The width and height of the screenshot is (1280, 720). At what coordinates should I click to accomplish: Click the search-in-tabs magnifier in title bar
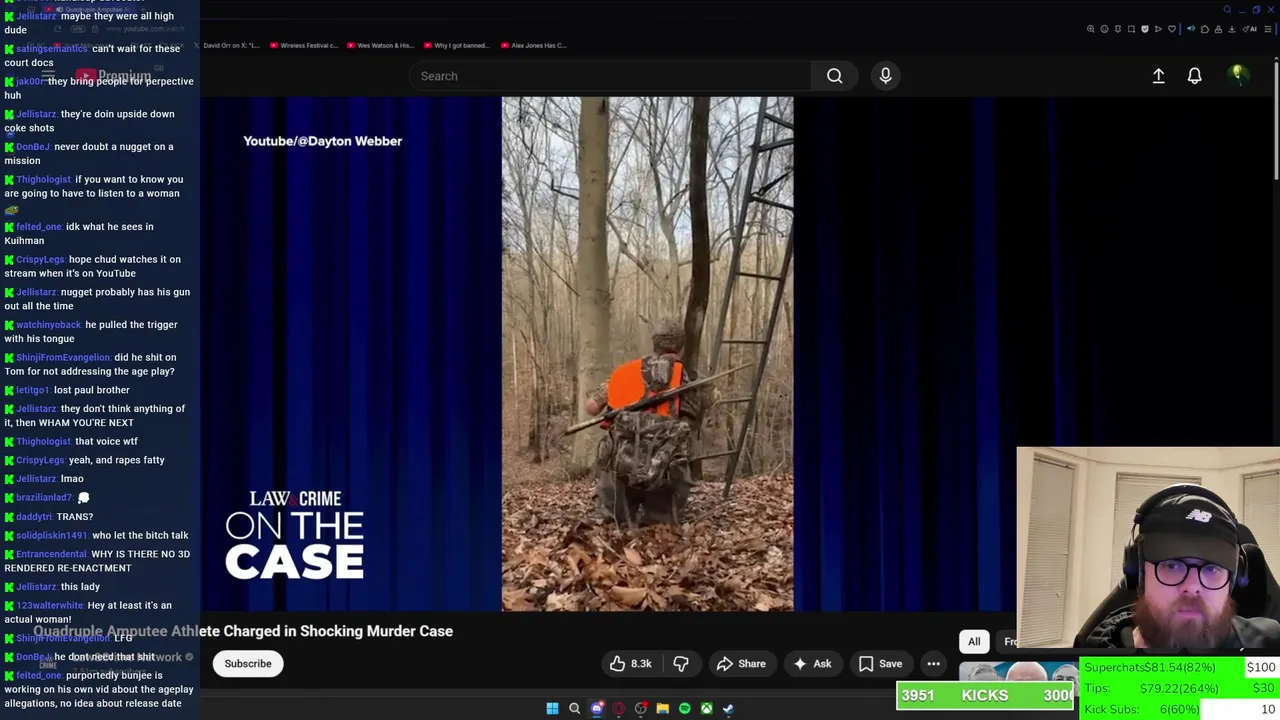pyautogui.click(x=1227, y=10)
